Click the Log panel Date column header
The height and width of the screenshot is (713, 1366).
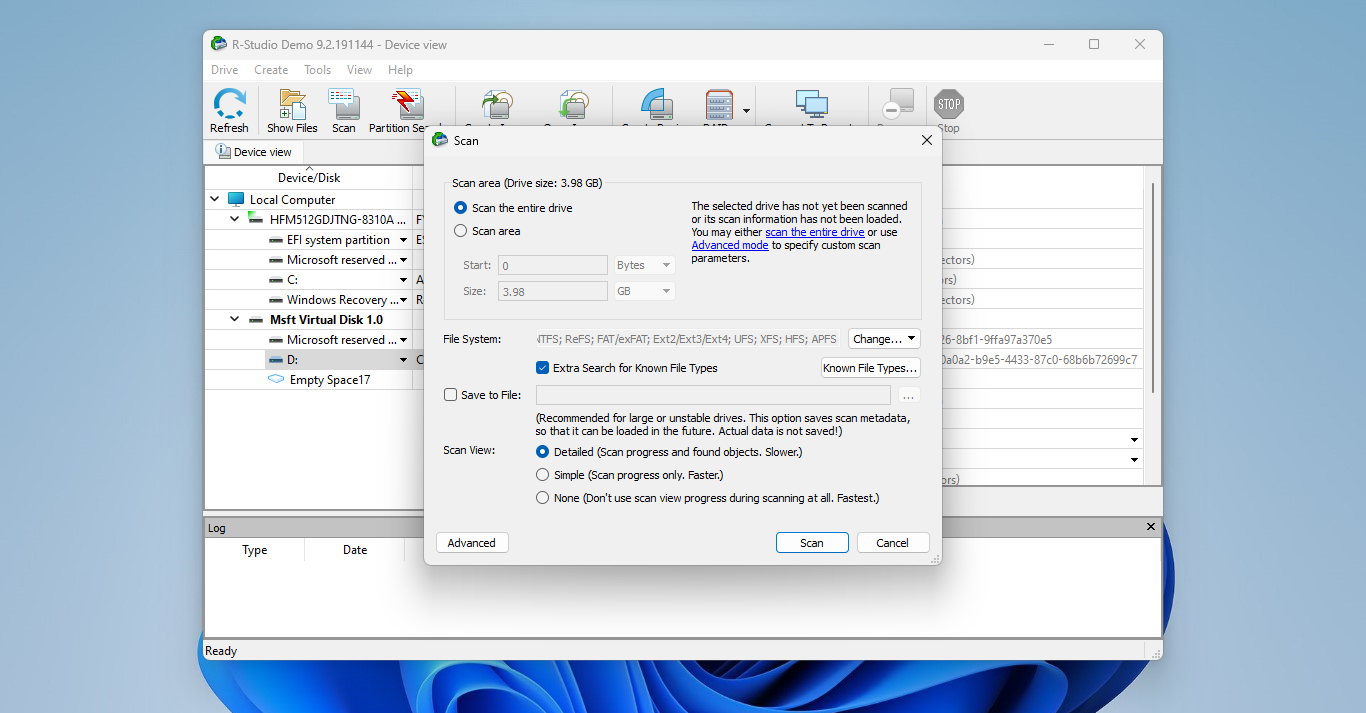pos(355,550)
